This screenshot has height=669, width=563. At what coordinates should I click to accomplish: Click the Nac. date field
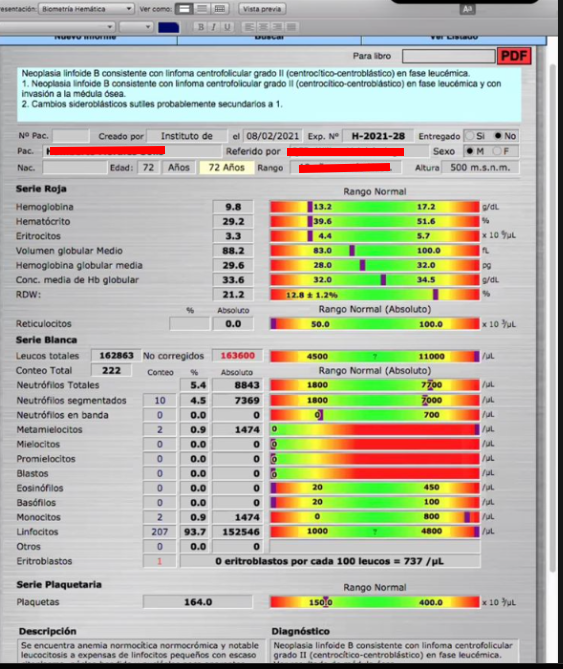(x=75, y=168)
